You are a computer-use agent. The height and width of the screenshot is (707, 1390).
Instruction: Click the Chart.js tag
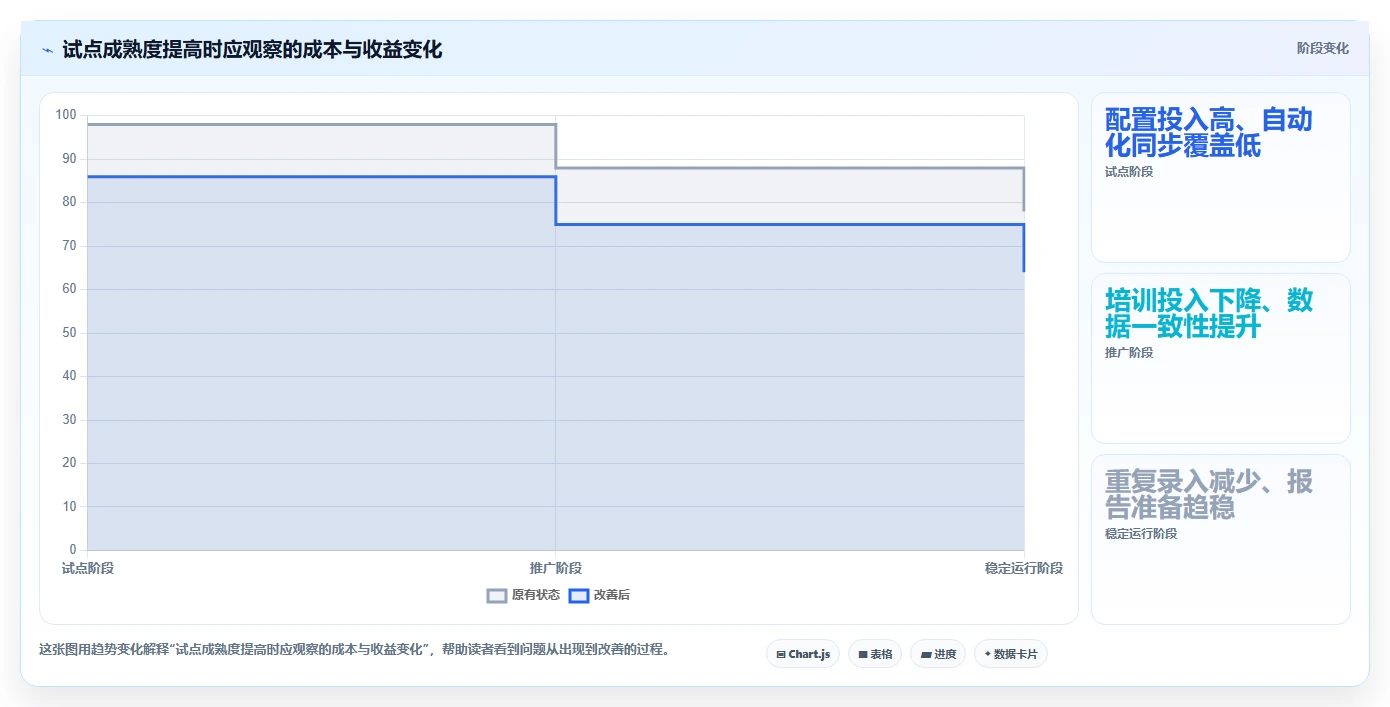(x=803, y=654)
